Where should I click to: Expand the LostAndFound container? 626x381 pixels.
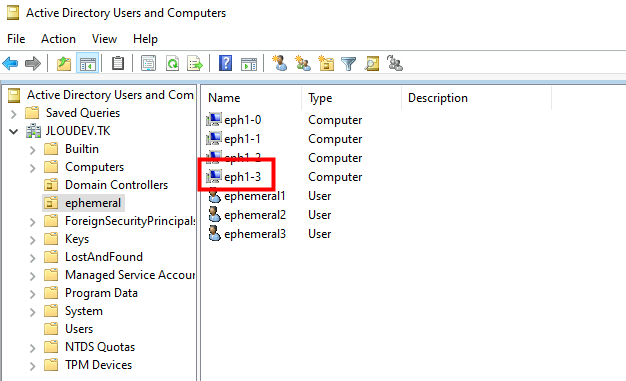(33, 258)
